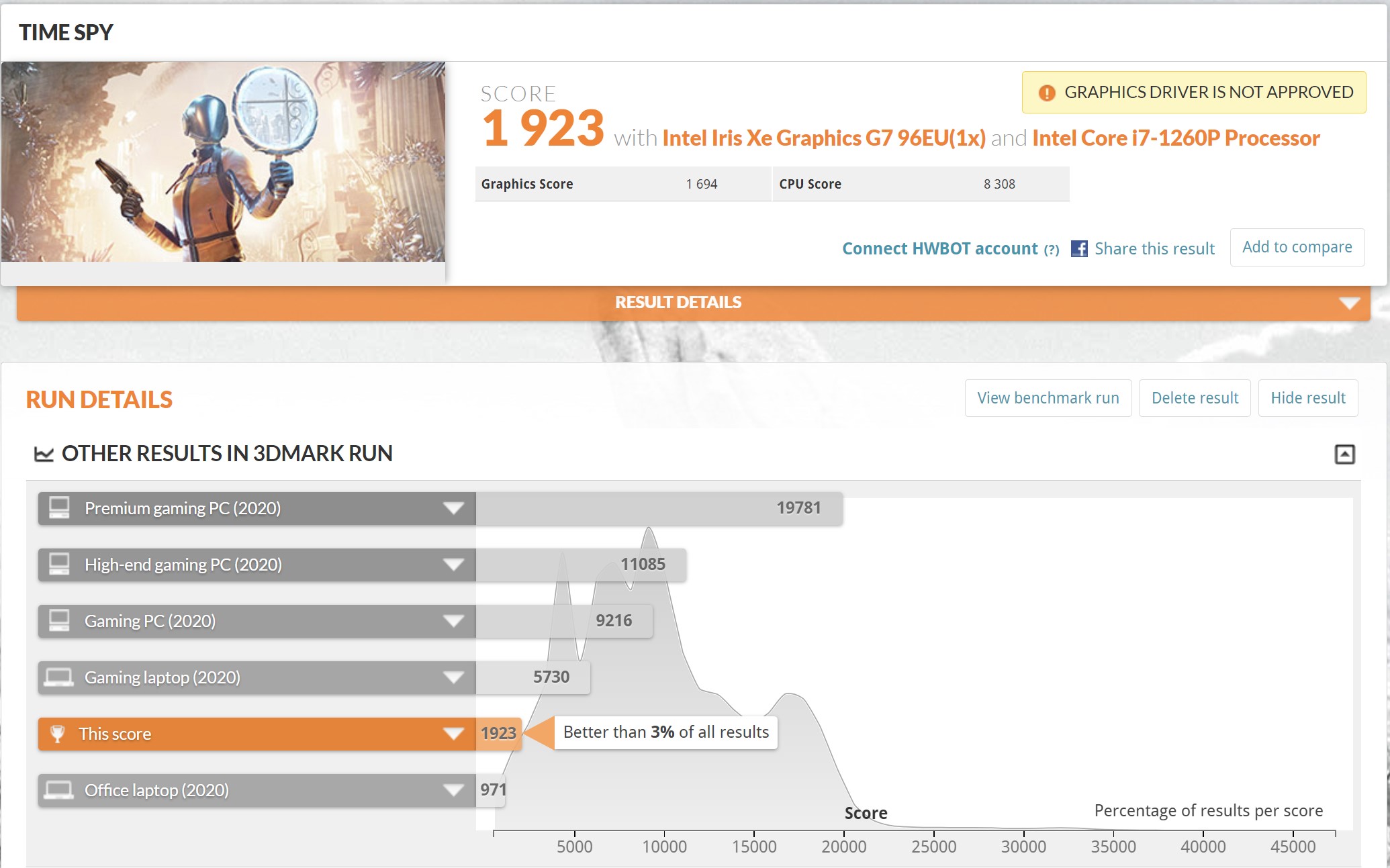Click the trophy icon on This score
The height and width of the screenshot is (868, 1390).
click(x=58, y=734)
